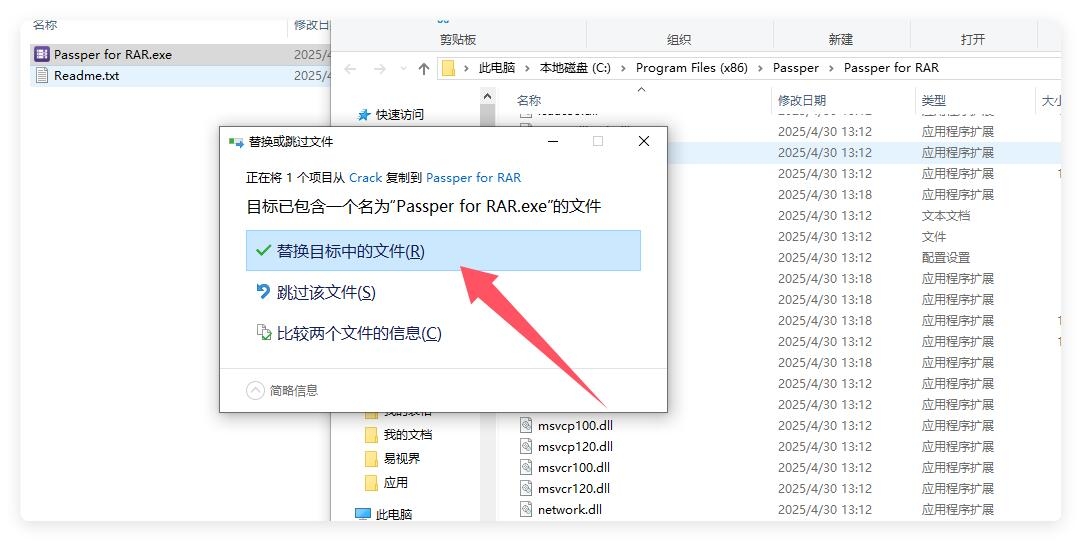The image size is (1081, 541).
Task: Open 快速访问 in navigation pane
Action: [400, 115]
